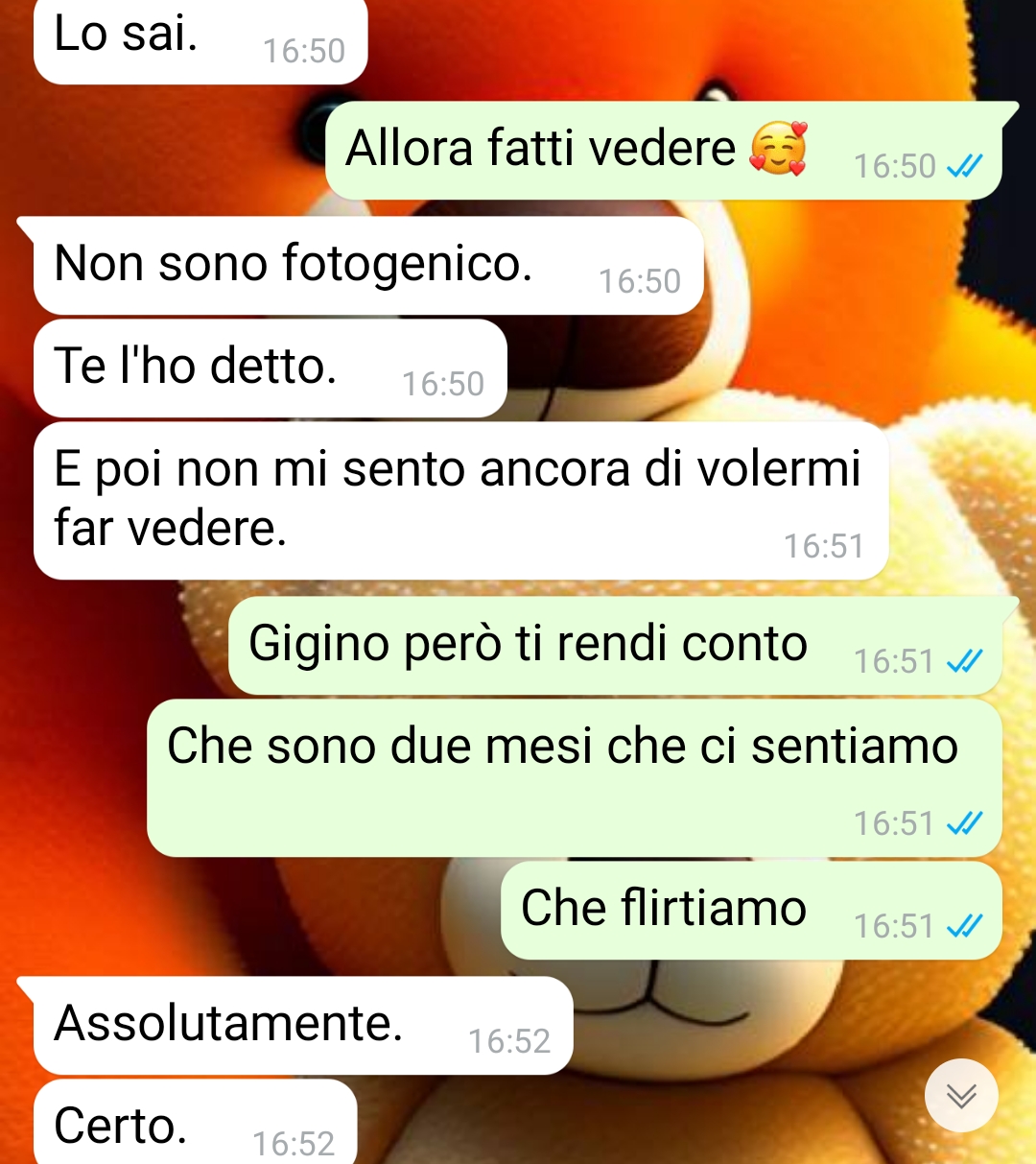Select 'Che sono due mesi che ci sentiamo'
Screen dimensions: 1036x1164
tap(574, 778)
